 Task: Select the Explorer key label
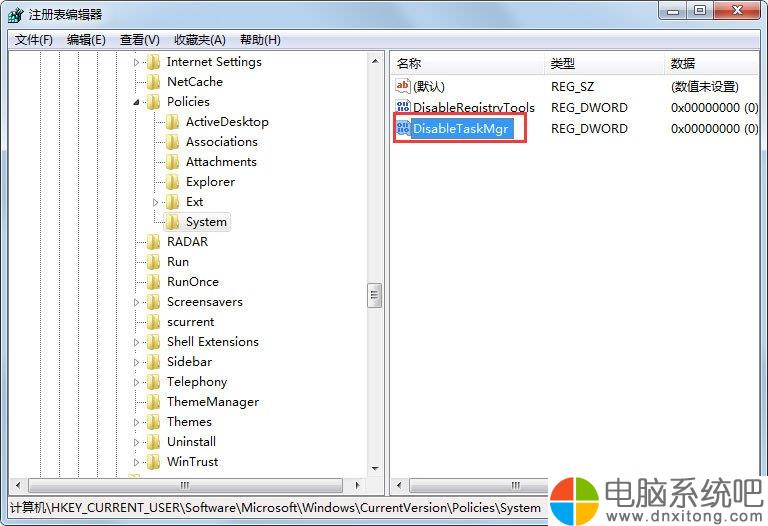(x=210, y=182)
